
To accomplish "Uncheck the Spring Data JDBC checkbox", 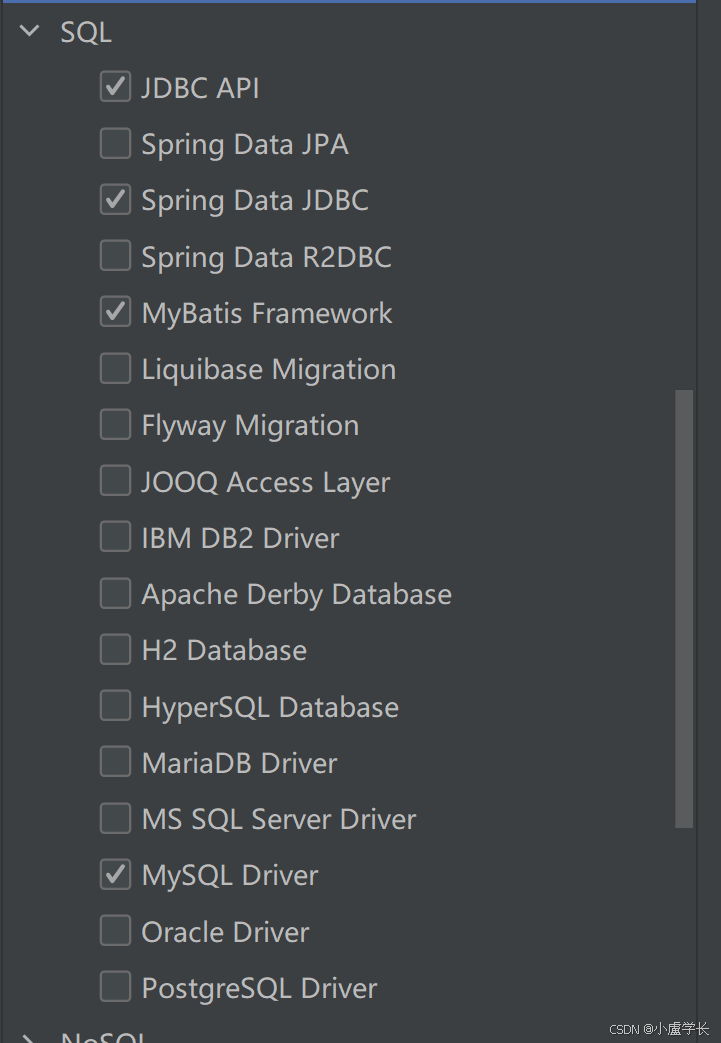I will click(115, 200).
